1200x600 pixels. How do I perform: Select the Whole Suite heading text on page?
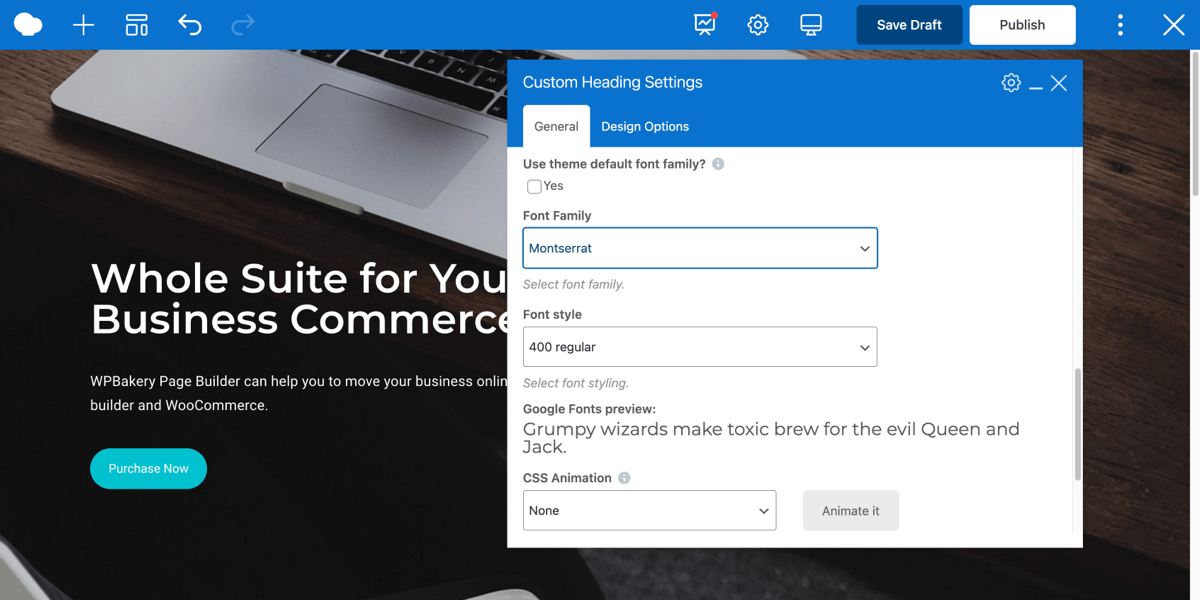pyautogui.click(x=300, y=298)
